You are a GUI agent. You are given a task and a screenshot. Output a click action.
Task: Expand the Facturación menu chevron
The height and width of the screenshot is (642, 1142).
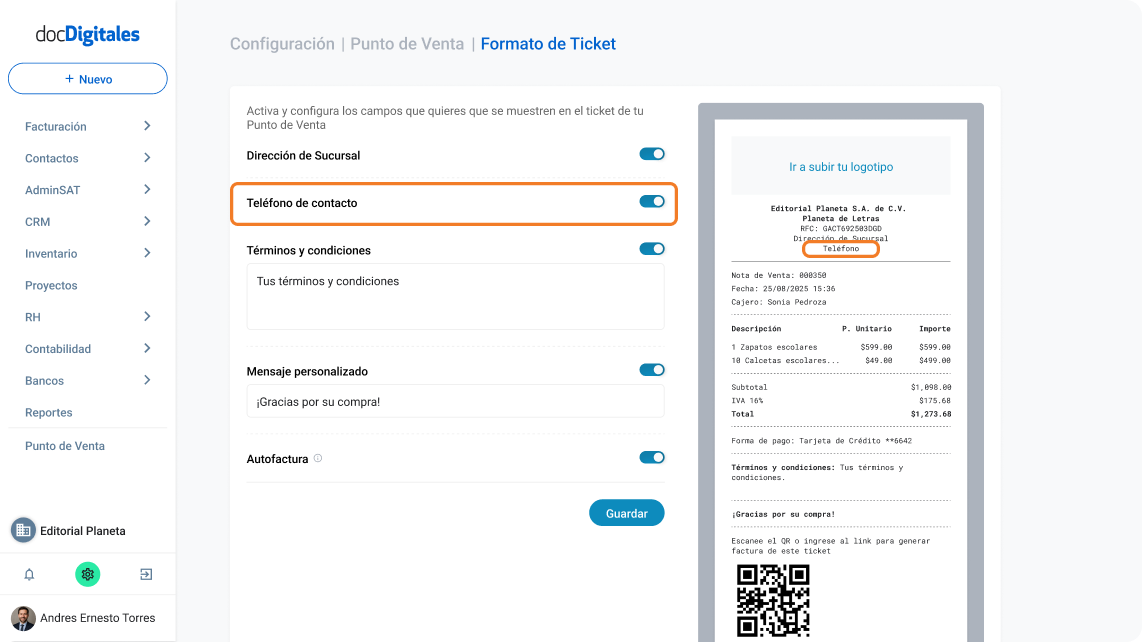(147, 126)
